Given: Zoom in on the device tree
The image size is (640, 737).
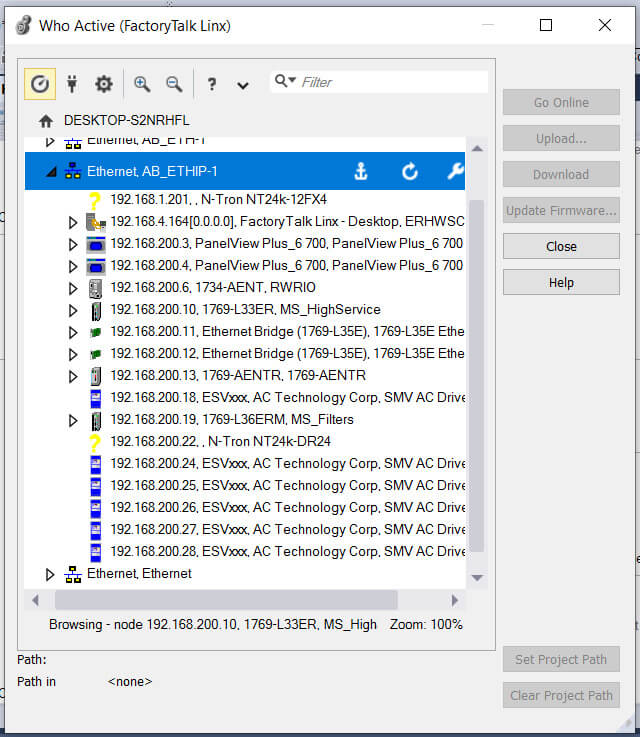Looking at the screenshot, I should [142, 84].
